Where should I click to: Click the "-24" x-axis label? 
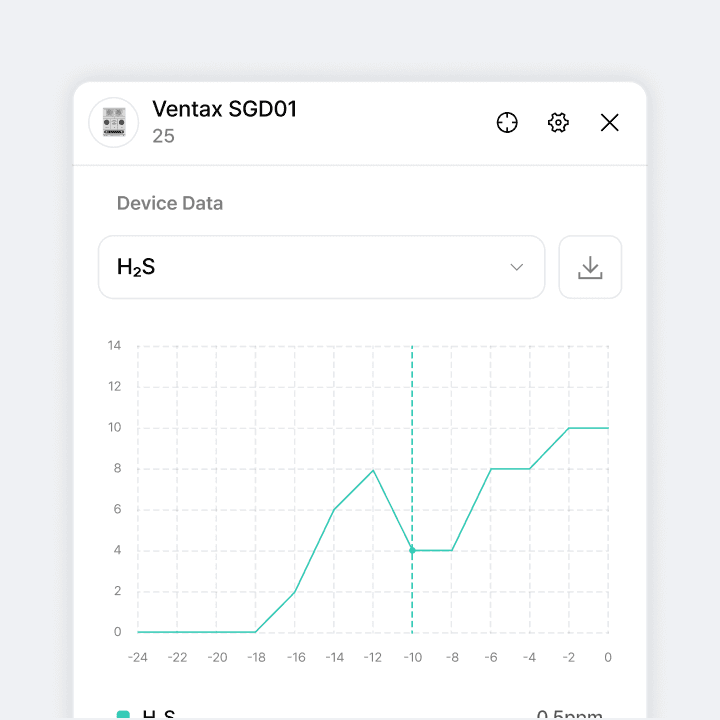pos(138,657)
